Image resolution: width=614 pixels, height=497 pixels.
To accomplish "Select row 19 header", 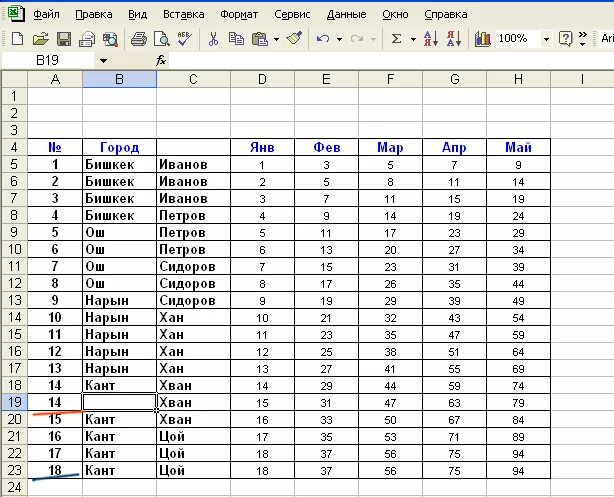I will [14, 402].
